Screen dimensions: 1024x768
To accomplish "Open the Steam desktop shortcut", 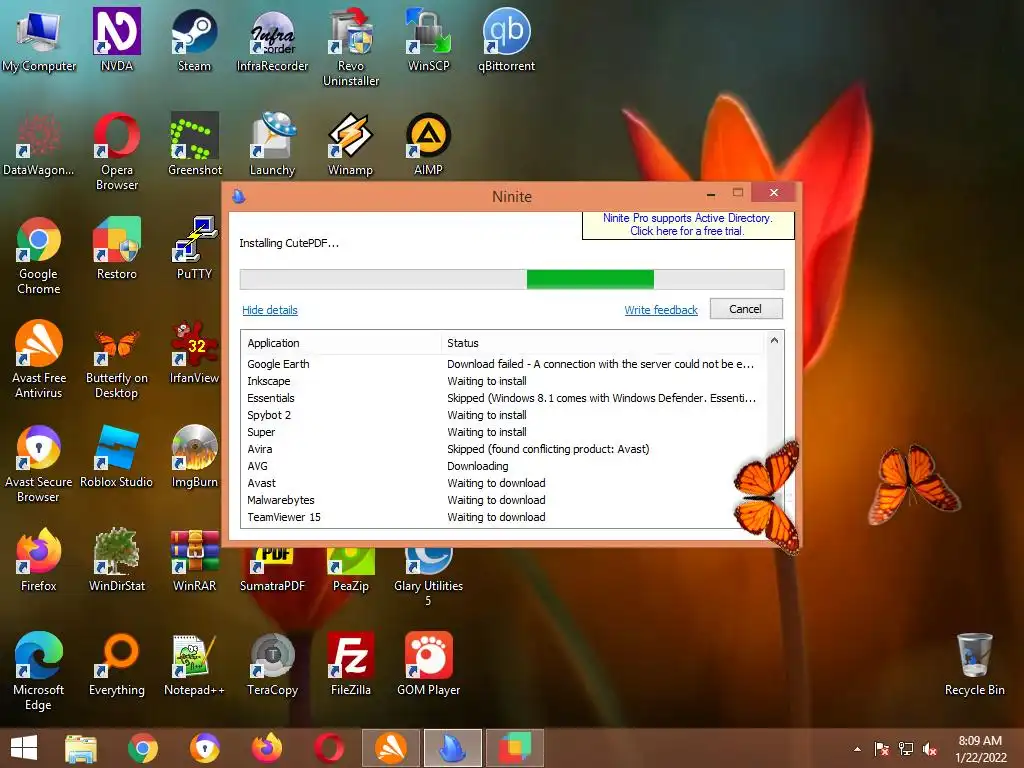I will tap(195, 40).
